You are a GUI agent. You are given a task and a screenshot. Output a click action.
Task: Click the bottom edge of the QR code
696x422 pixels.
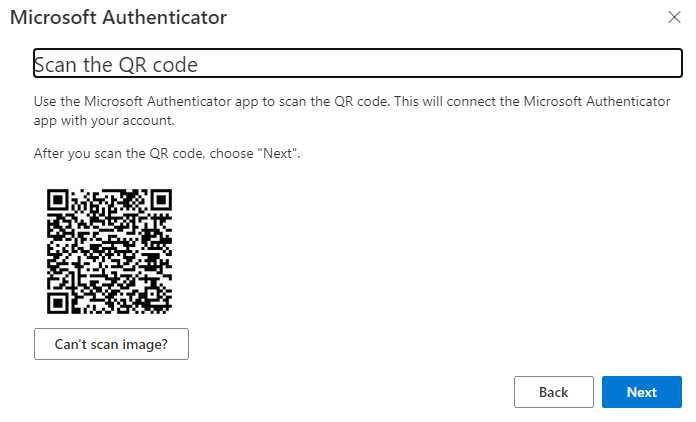[x=110, y=311]
